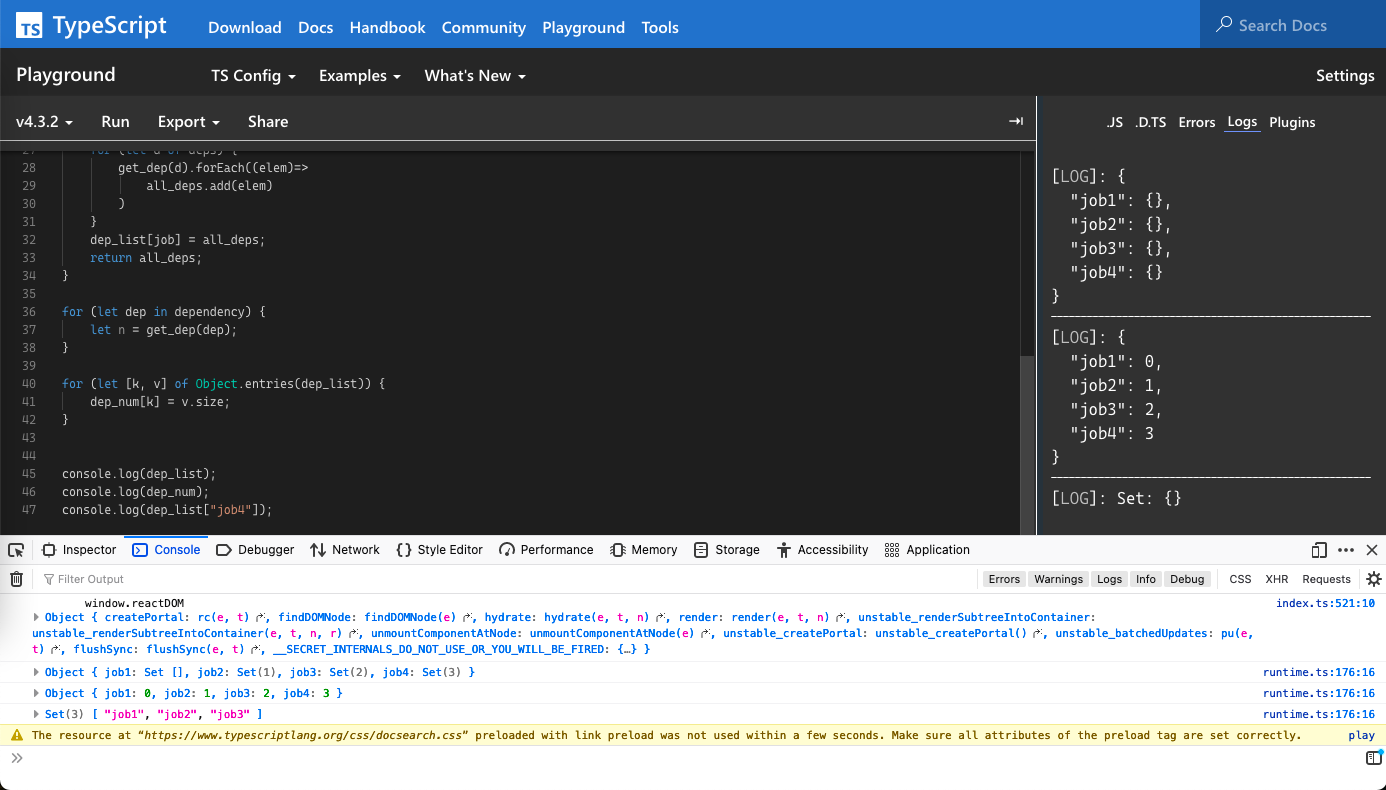Activate the element picker icon in devtools
This screenshot has height=790, width=1386.
coord(16,550)
